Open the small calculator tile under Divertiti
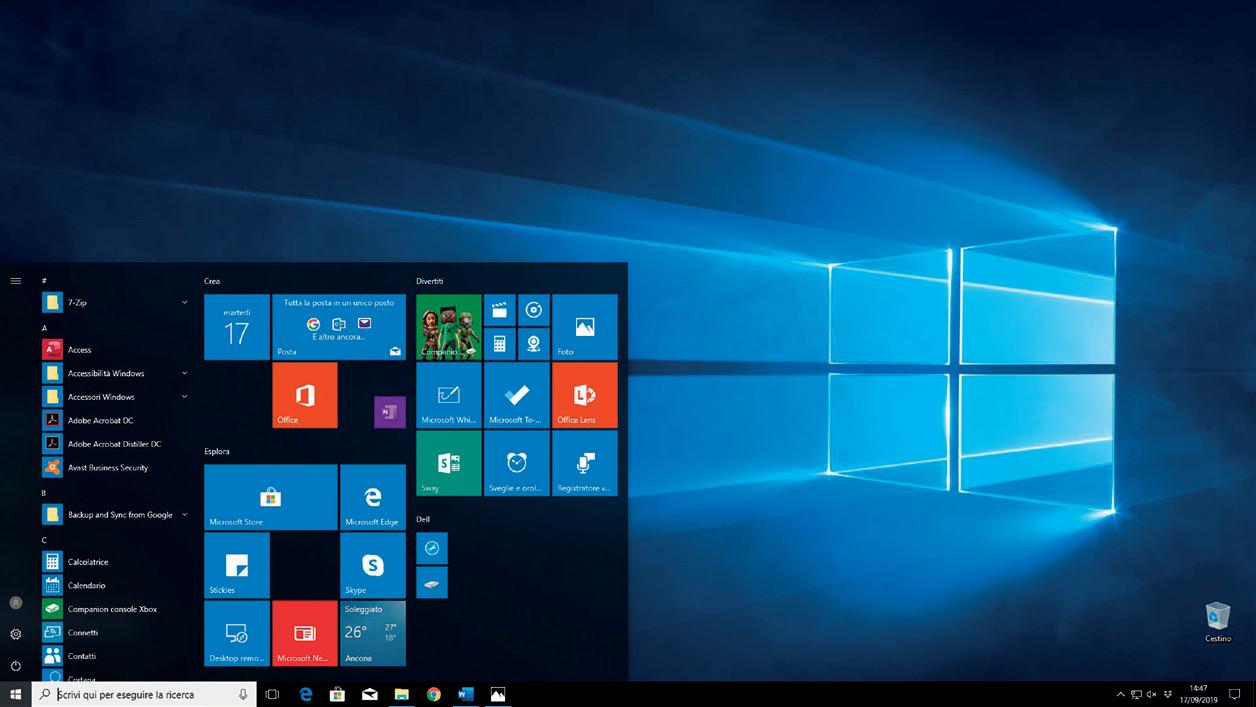The width and height of the screenshot is (1256, 707). (x=500, y=344)
